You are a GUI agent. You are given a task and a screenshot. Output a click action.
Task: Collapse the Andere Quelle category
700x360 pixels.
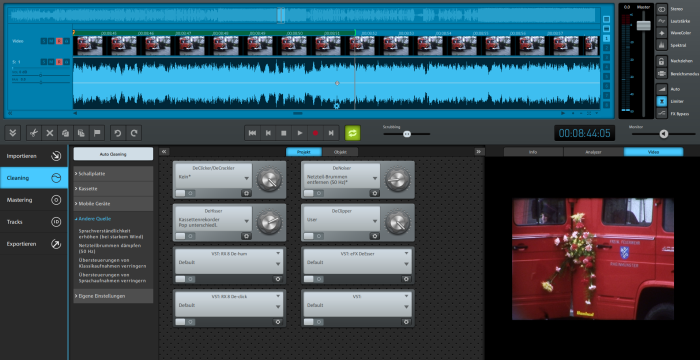click(x=113, y=219)
